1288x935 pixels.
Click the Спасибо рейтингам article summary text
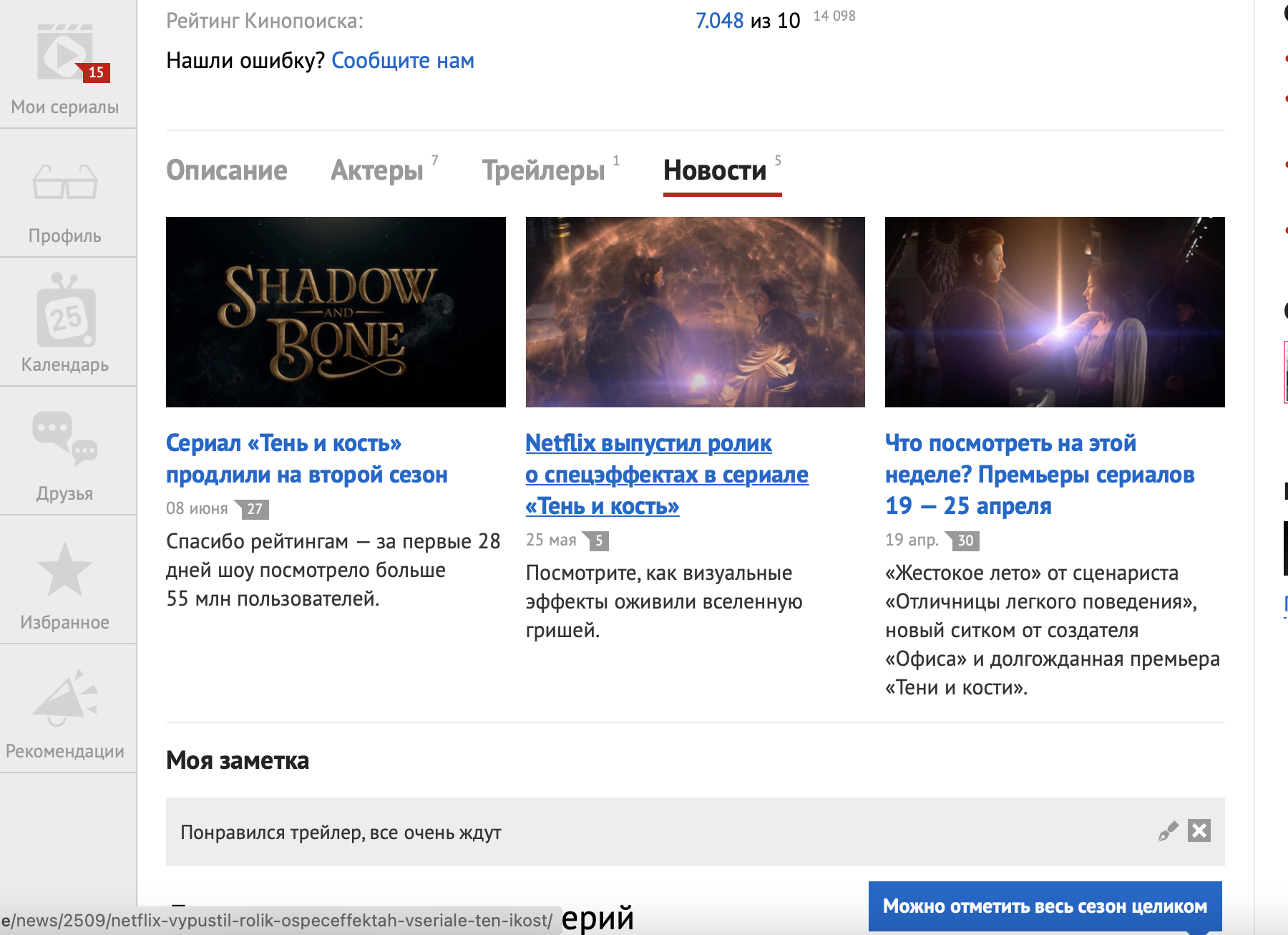(x=333, y=570)
